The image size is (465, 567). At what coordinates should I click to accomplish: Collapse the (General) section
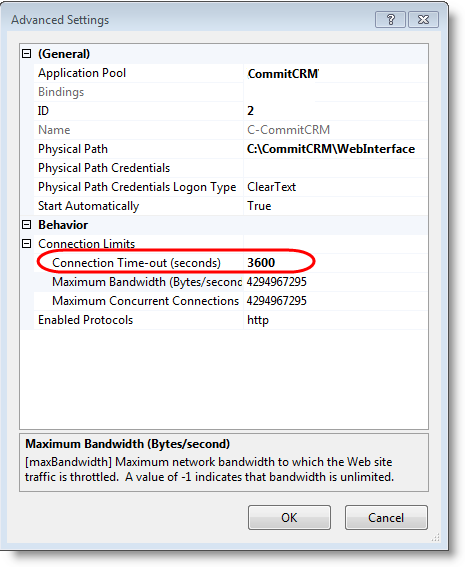[26, 54]
